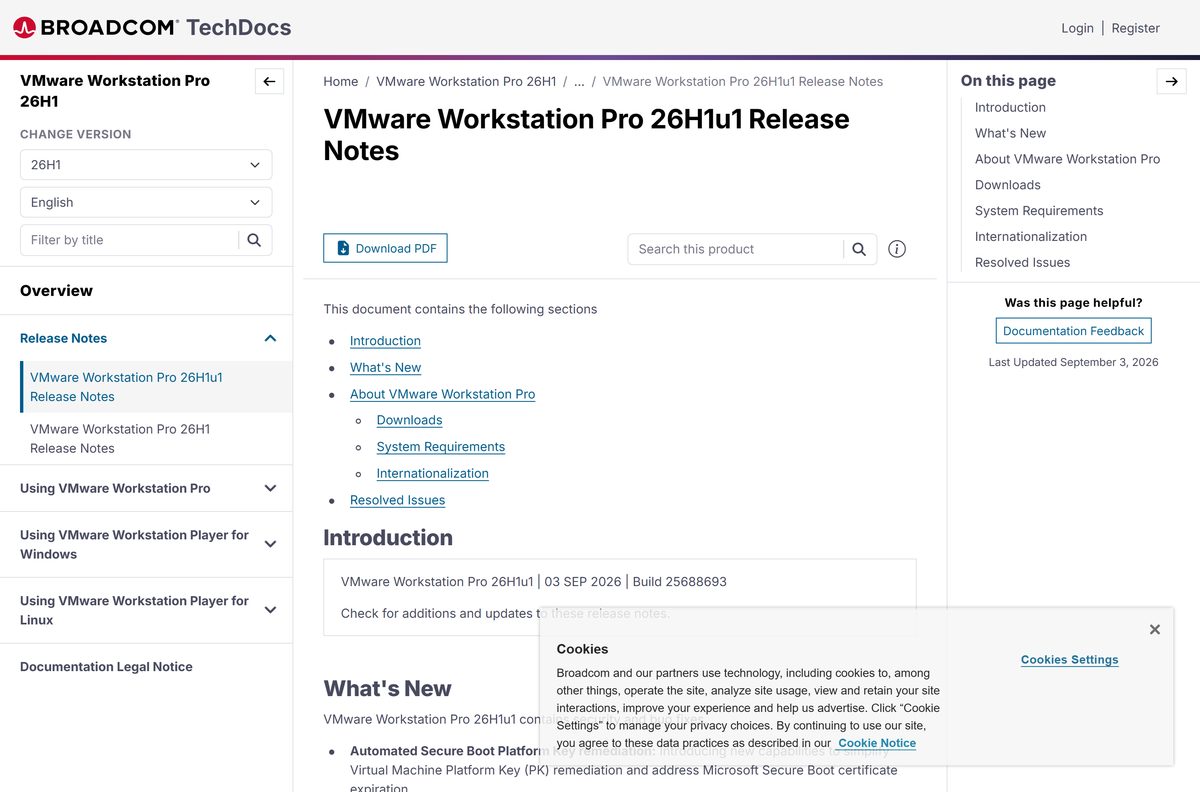Select Internationalization in On this page panel
1200x792 pixels.
[1031, 237]
